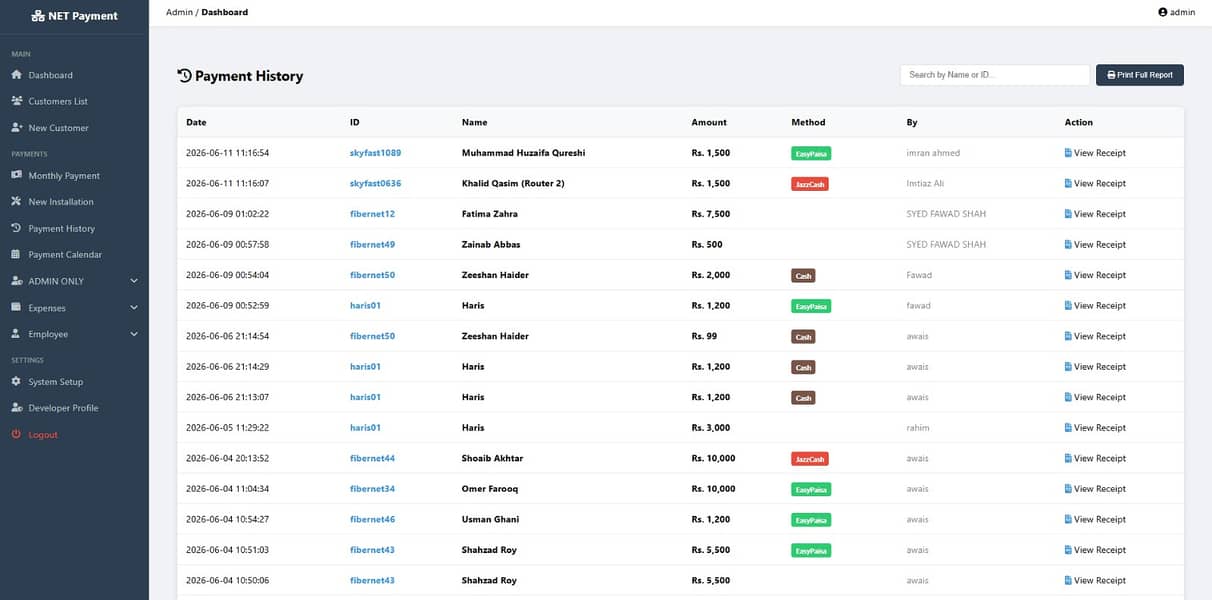Click the name Imtiaz Ali in By column
This screenshot has width=1212, height=600.
click(x=926, y=184)
